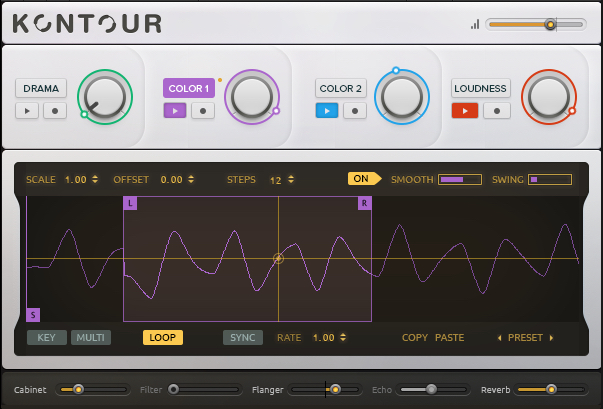Click the RATE value stepper arrows
Viewport: 603px width, 409px height.
click(x=343, y=337)
